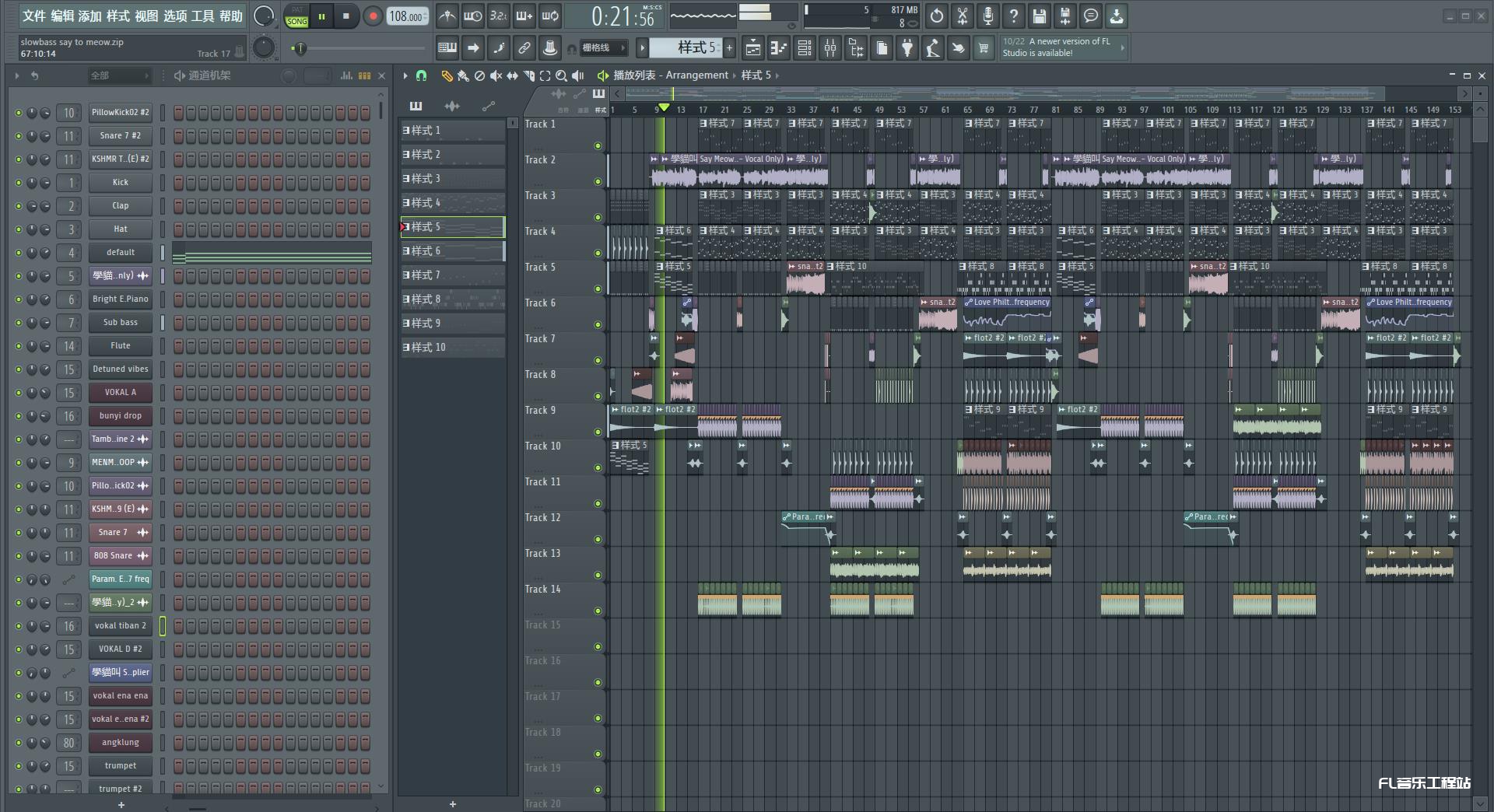The height and width of the screenshot is (812, 1494).
Task: Open the plugin picker plug icon
Action: click(907, 48)
